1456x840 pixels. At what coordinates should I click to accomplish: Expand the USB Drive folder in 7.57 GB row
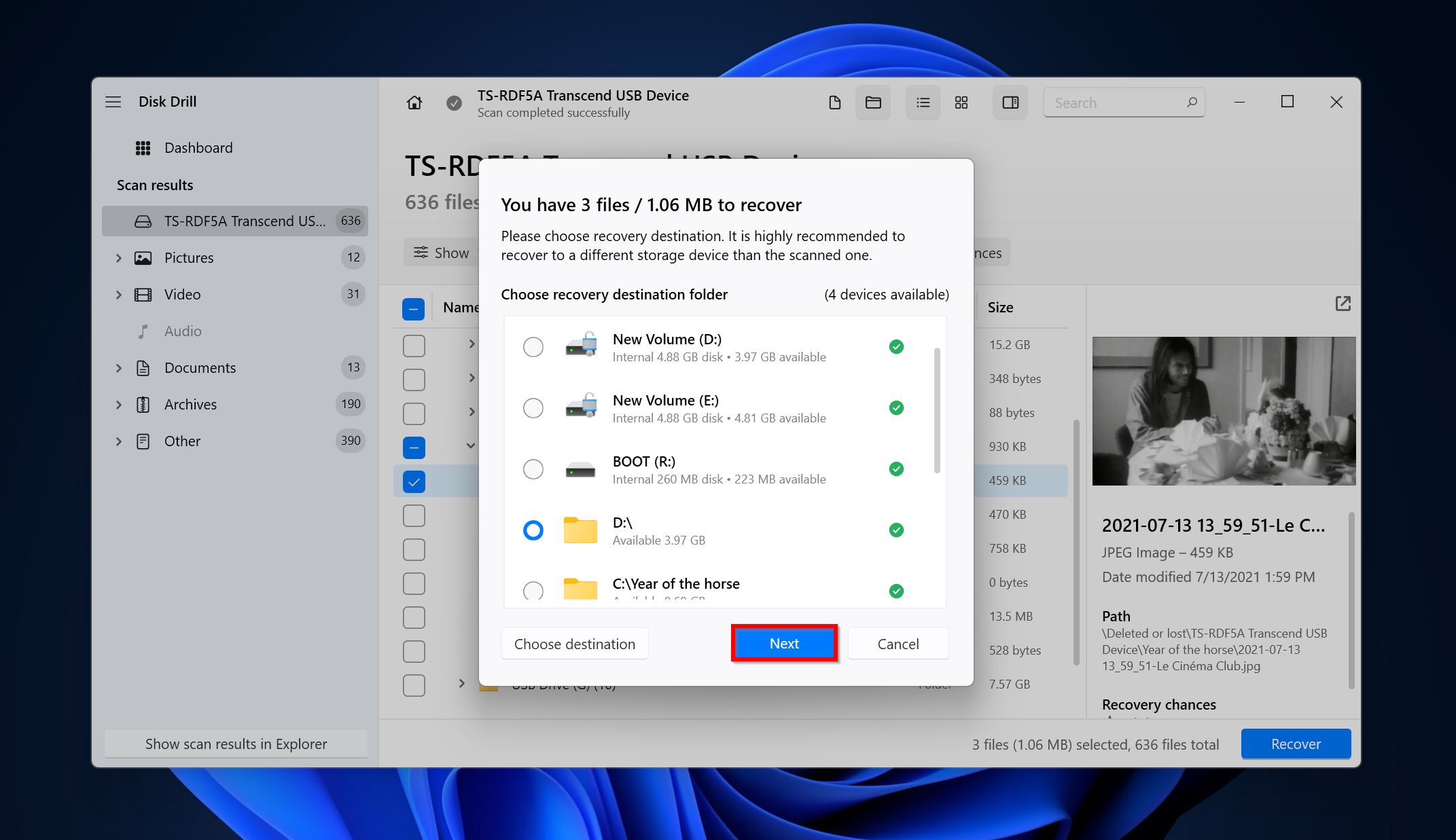pos(462,683)
